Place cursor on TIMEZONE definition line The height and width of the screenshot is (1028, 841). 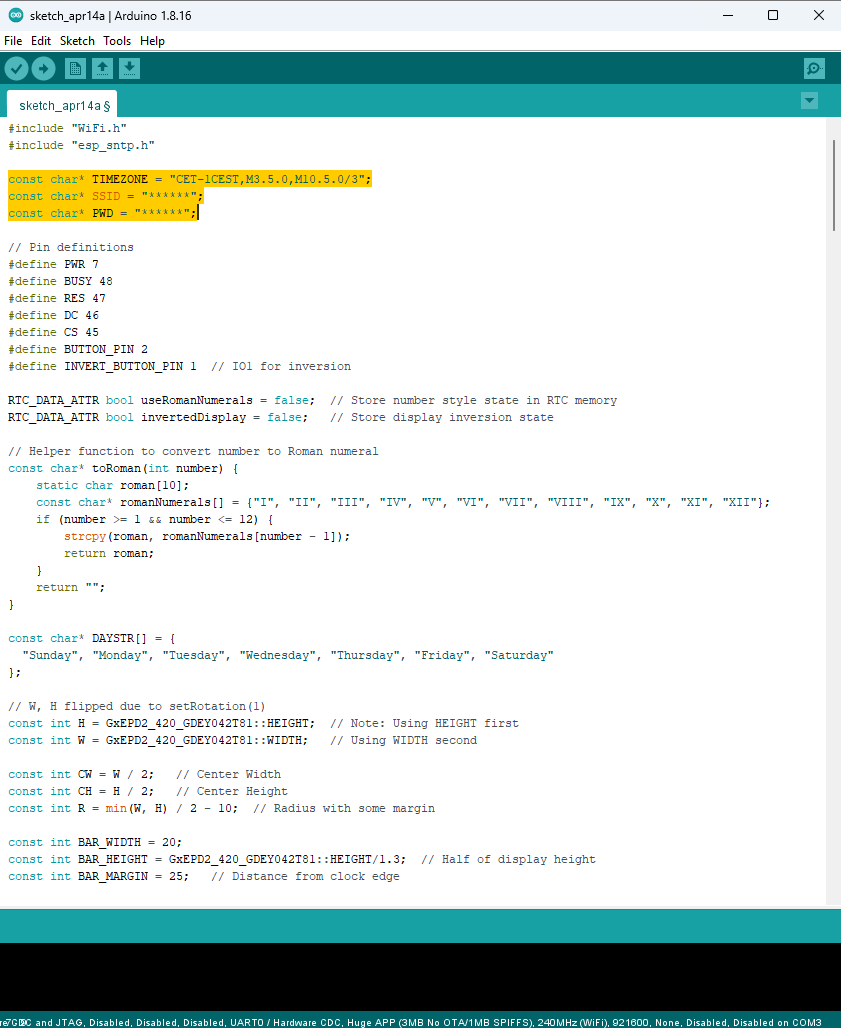click(x=190, y=179)
